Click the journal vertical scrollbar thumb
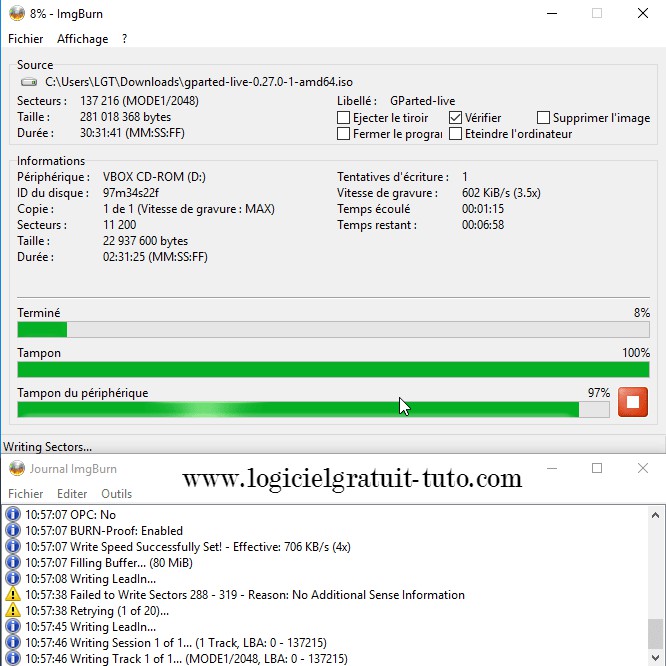 655,634
